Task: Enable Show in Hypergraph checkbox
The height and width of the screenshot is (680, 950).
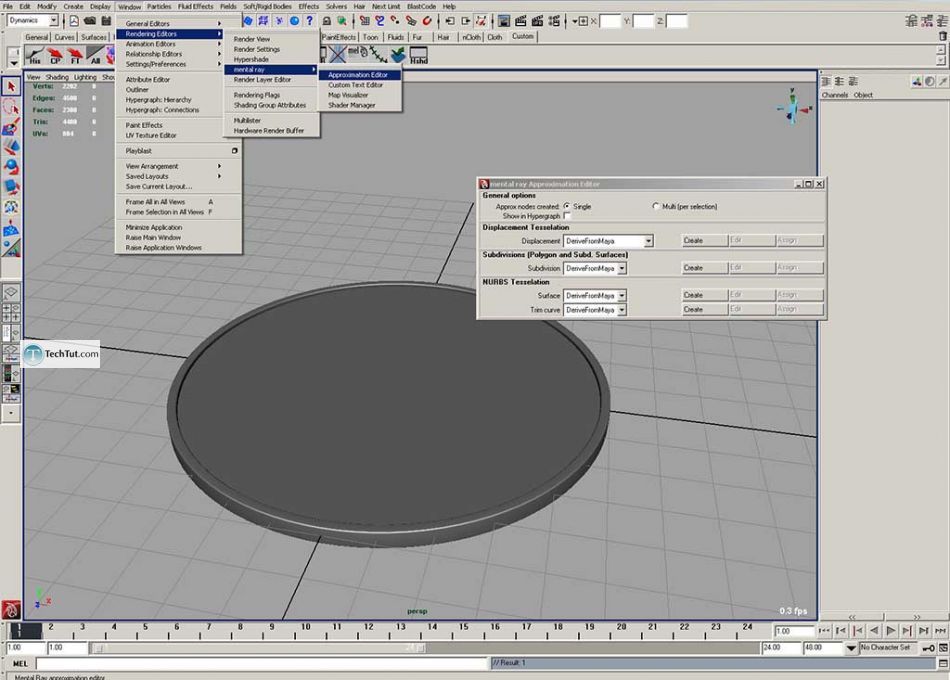Action: (567, 216)
